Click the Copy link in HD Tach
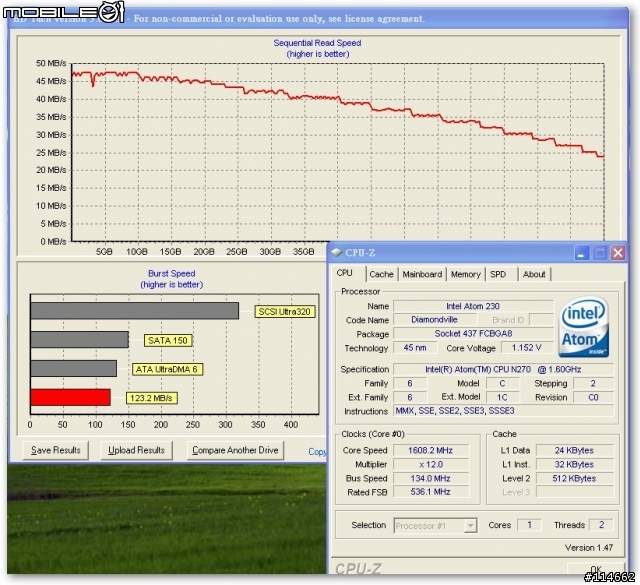 coord(317,452)
